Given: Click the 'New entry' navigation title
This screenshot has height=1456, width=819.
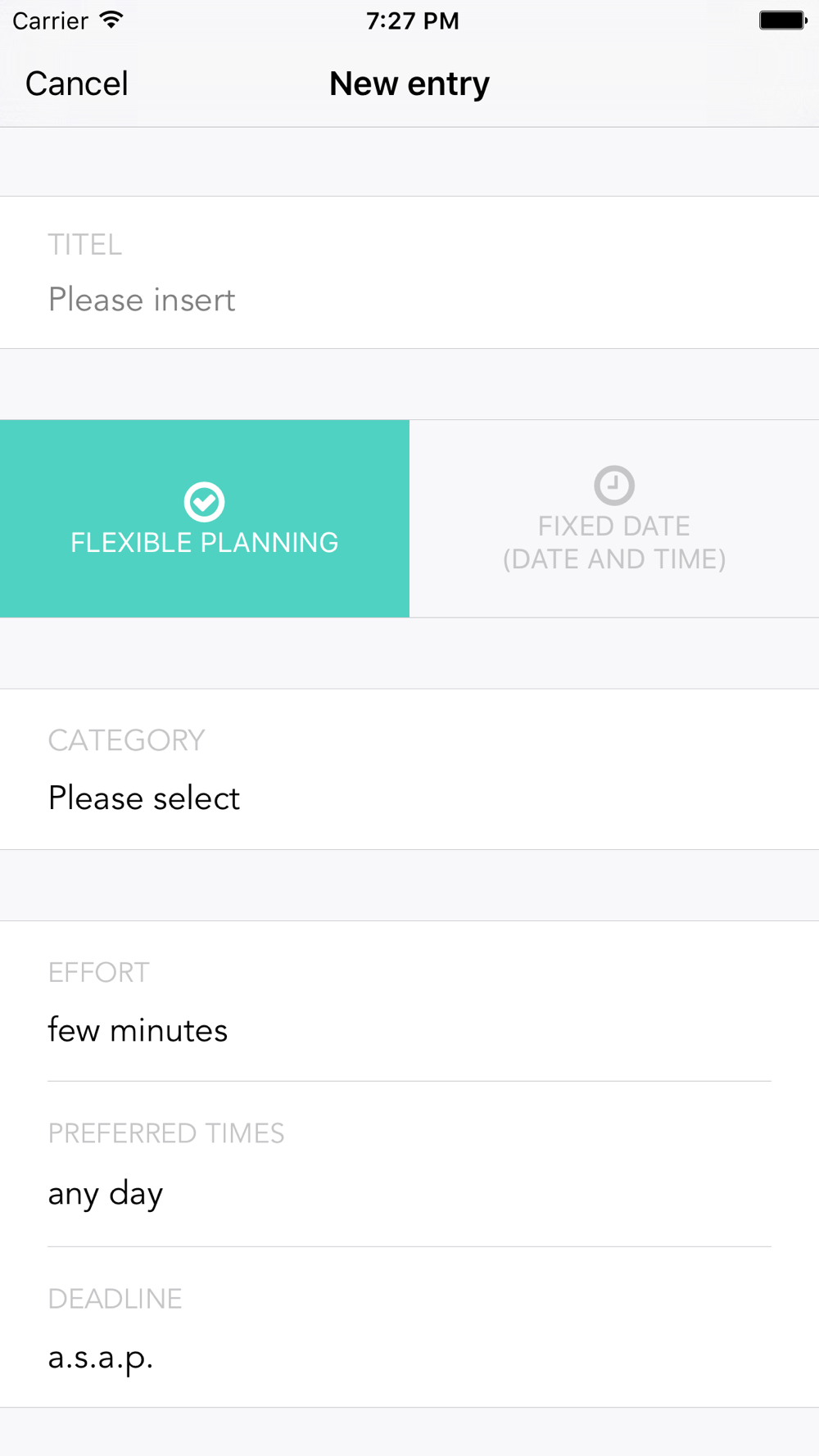Looking at the screenshot, I should tap(409, 84).
